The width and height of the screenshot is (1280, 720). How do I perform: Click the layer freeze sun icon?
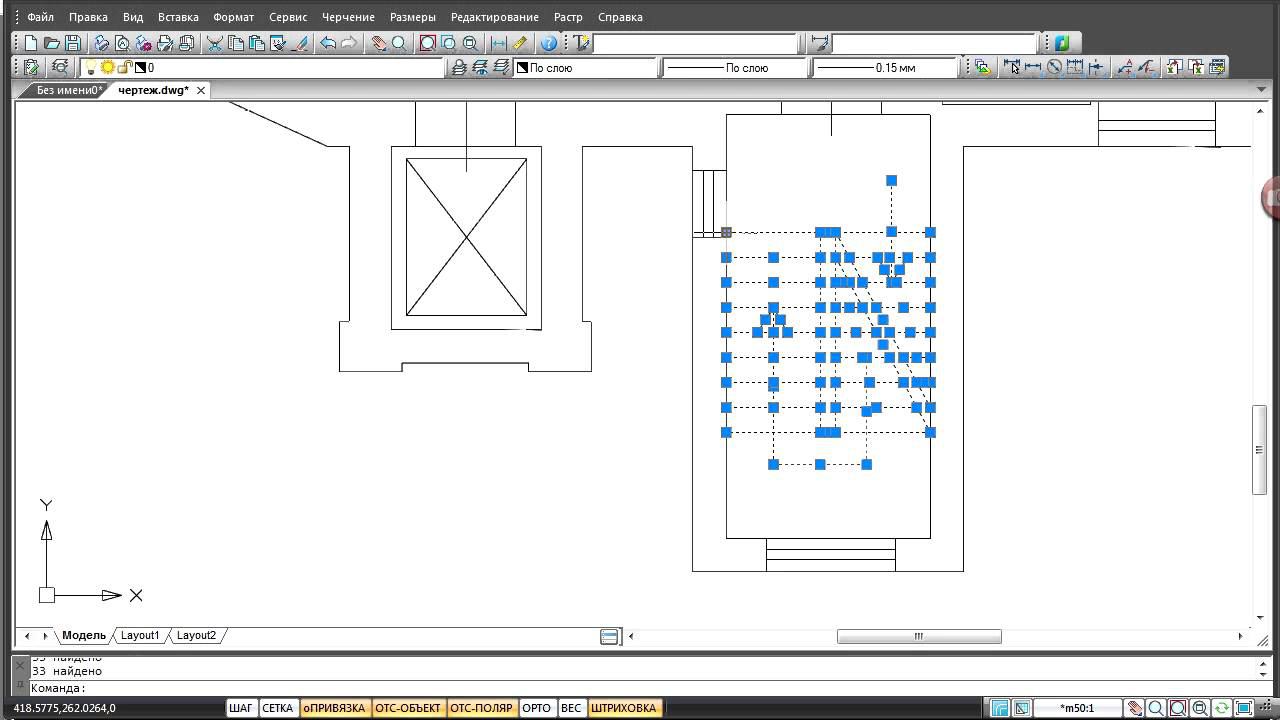pyautogui.click(x=107, y=67)
